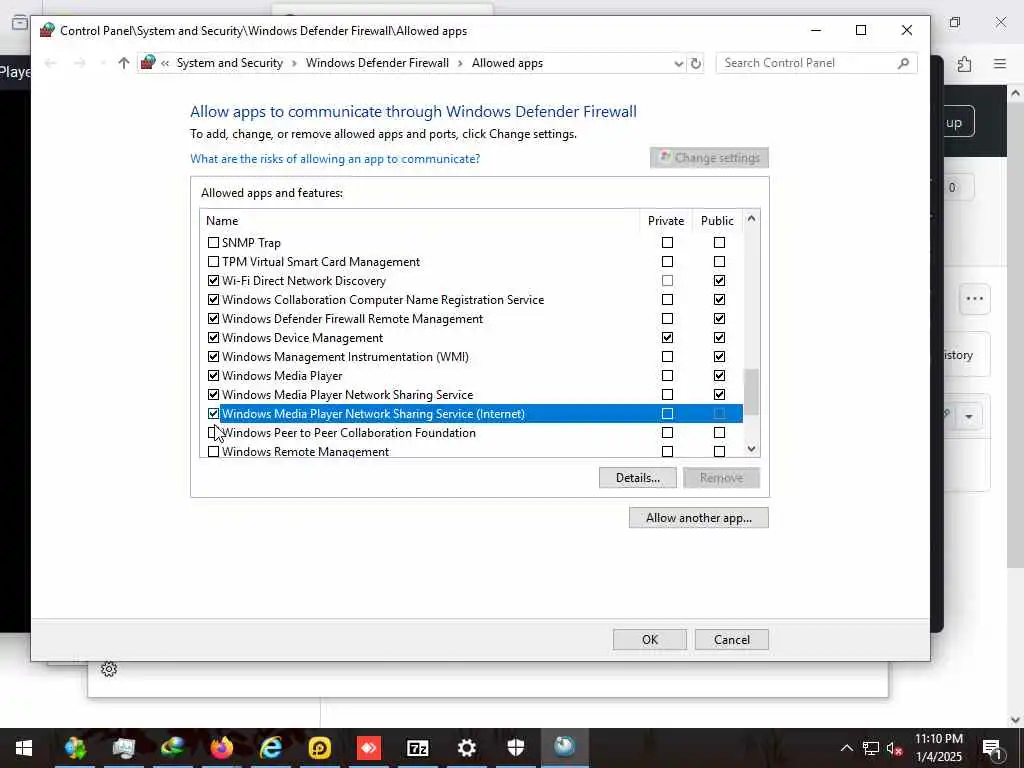This screenshot has width=1024, height=768.
Task: Go to the System and Security breadcrumb
Action: 229,63
